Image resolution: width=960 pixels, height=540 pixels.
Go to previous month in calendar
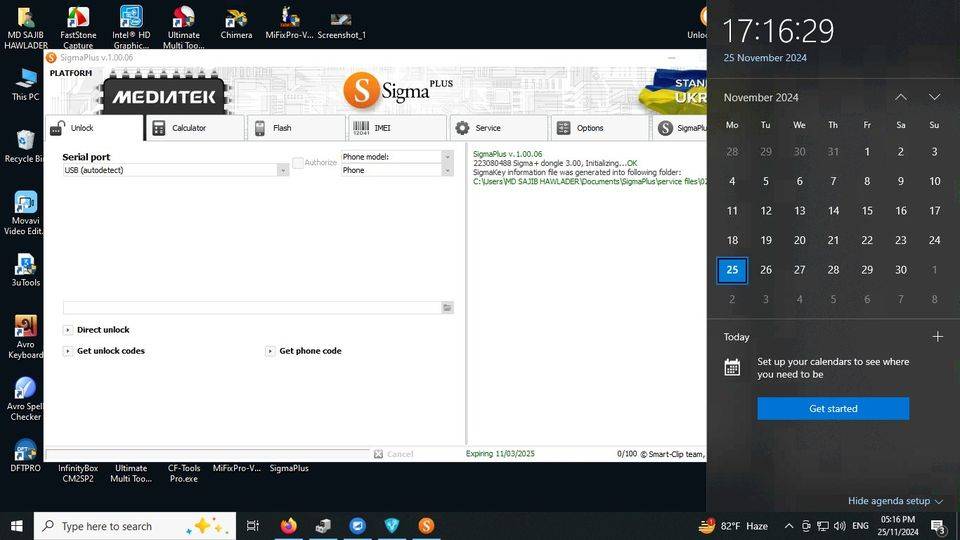click(901, 97)
